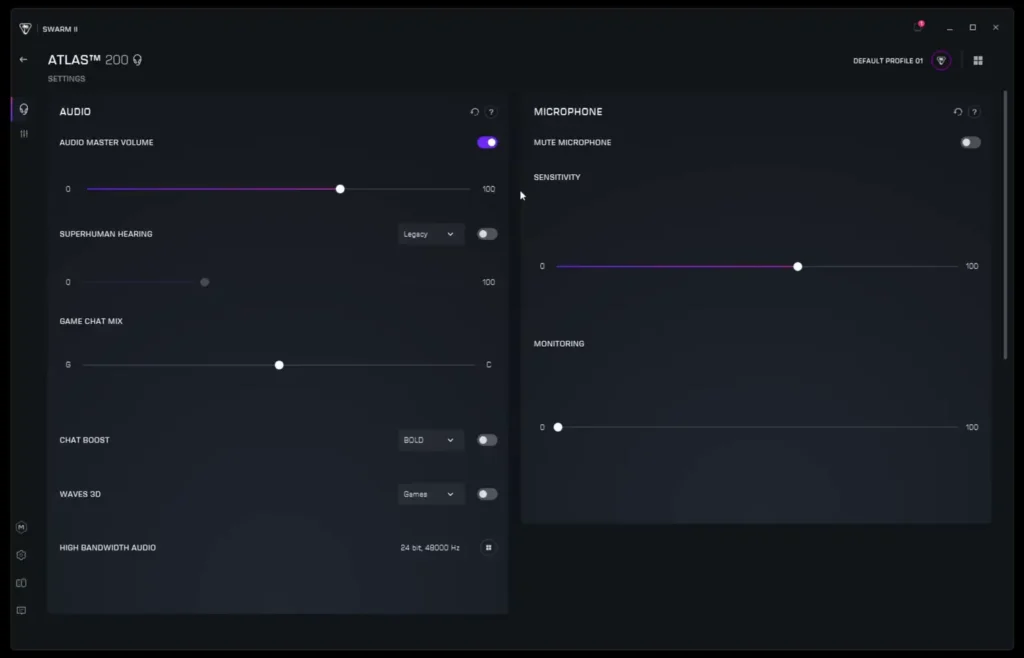Open the notifications bell icon
This screenshot has height=658, width=1024.
pos(918,27)
